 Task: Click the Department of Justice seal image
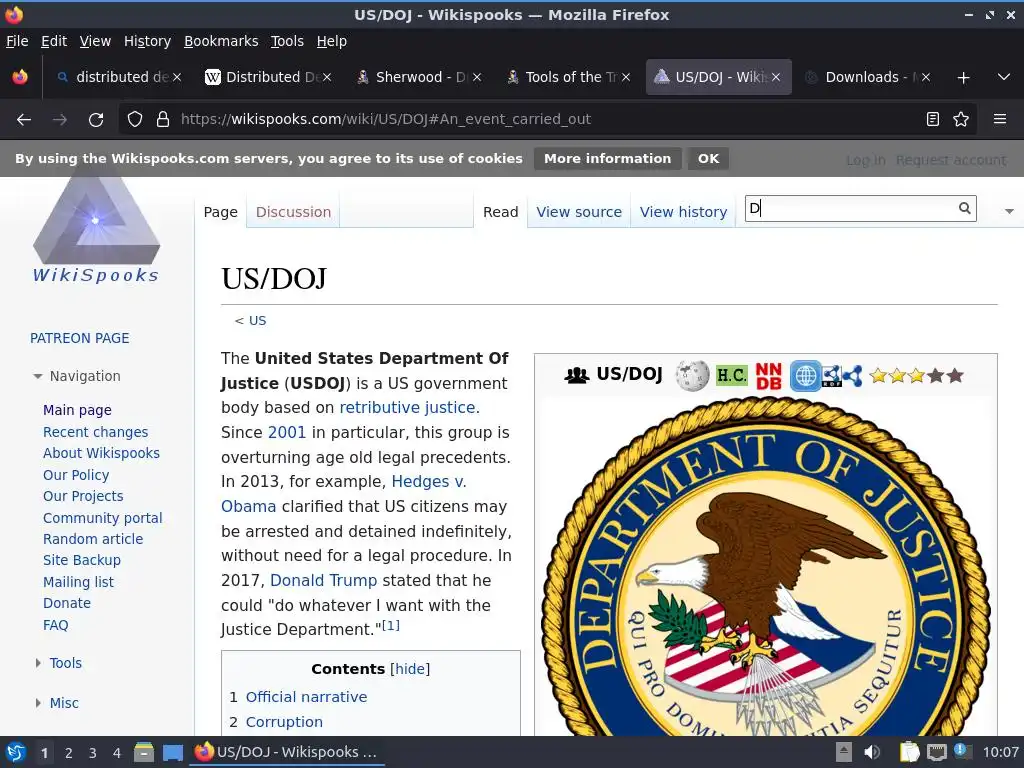[x=766, y=567]
